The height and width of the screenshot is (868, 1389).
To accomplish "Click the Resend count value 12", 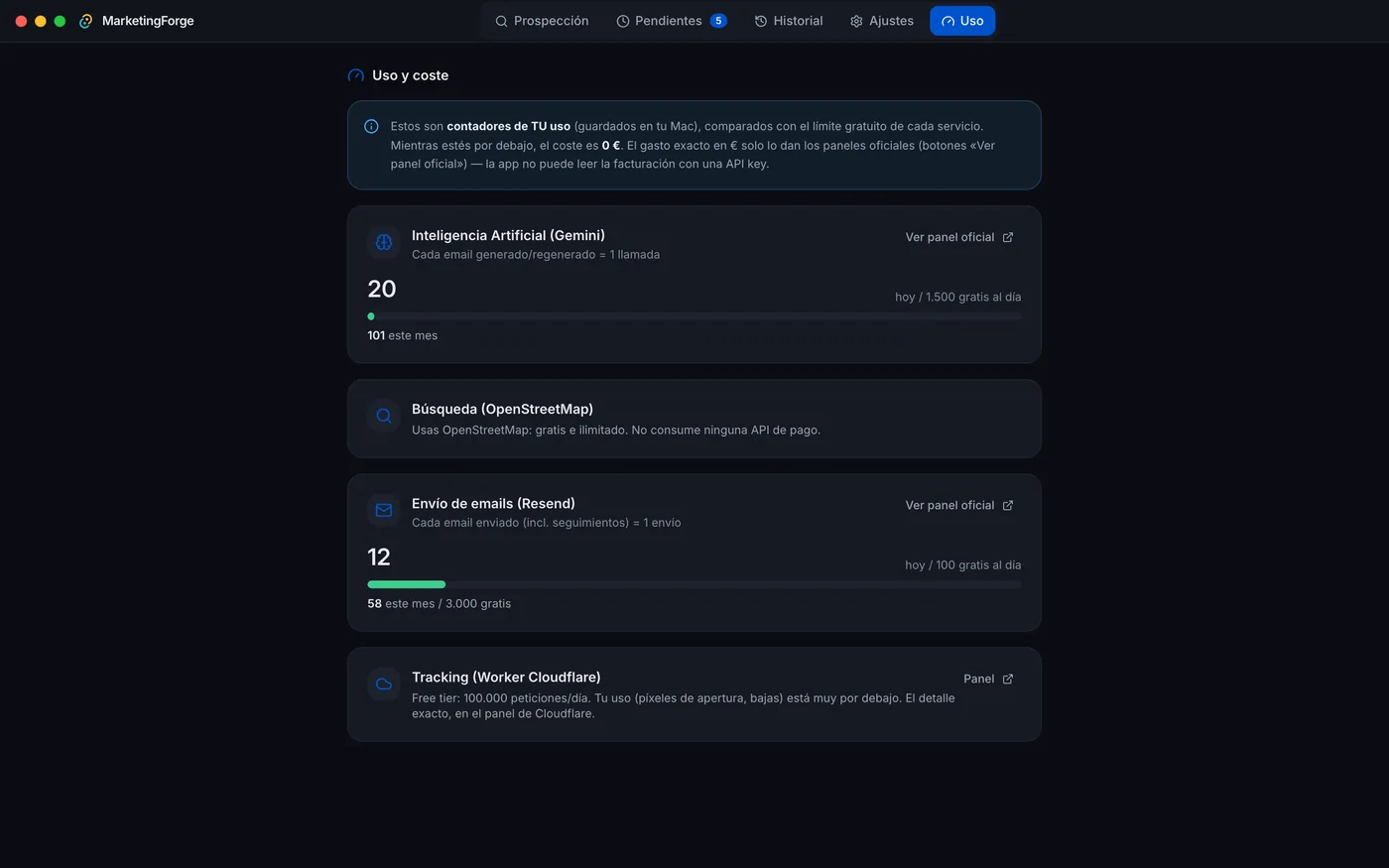I will (379, 557).
